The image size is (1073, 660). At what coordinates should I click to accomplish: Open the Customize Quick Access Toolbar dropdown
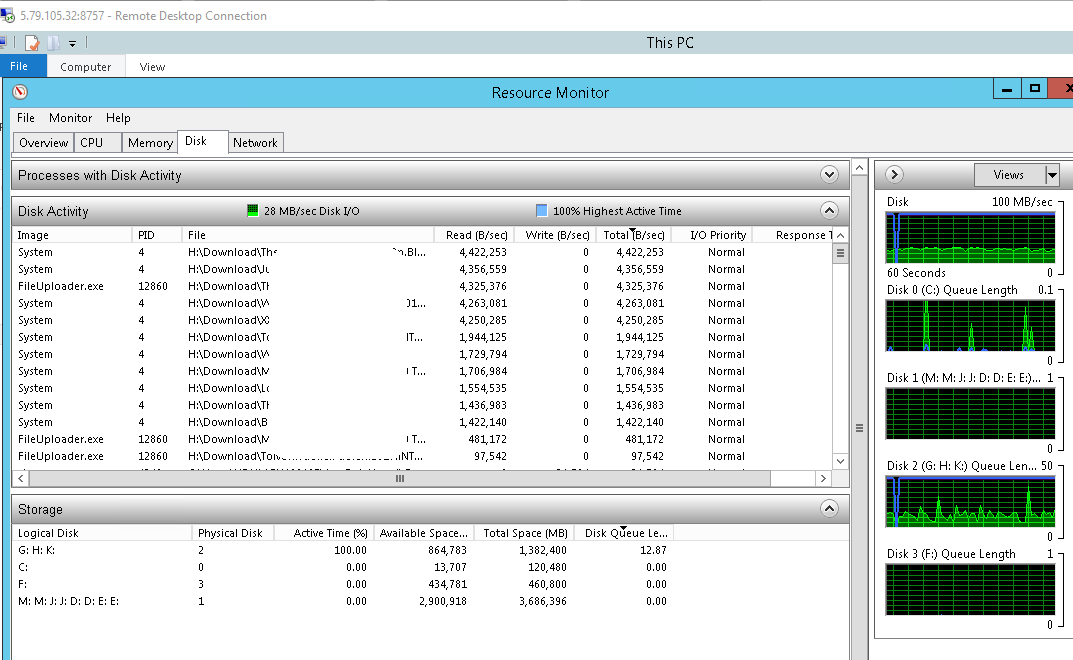click(73, 44)
